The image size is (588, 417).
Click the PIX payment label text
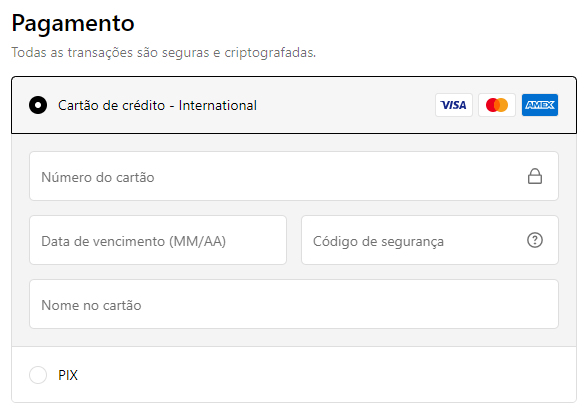pyautogui.click(x=68, y=375)
